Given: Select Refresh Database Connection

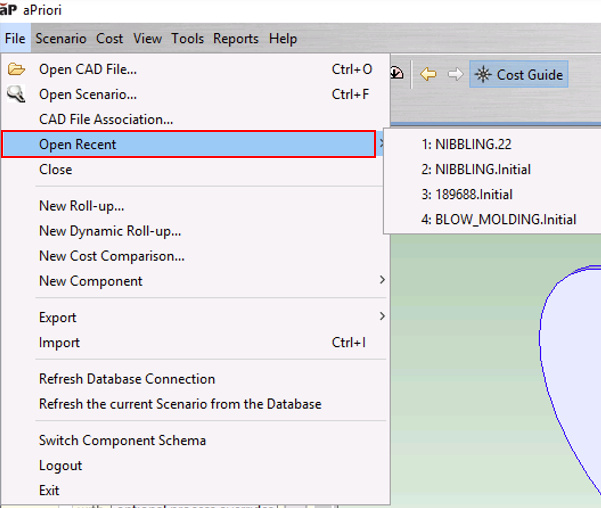Looking at the screenshot, I should coord(195,379).
